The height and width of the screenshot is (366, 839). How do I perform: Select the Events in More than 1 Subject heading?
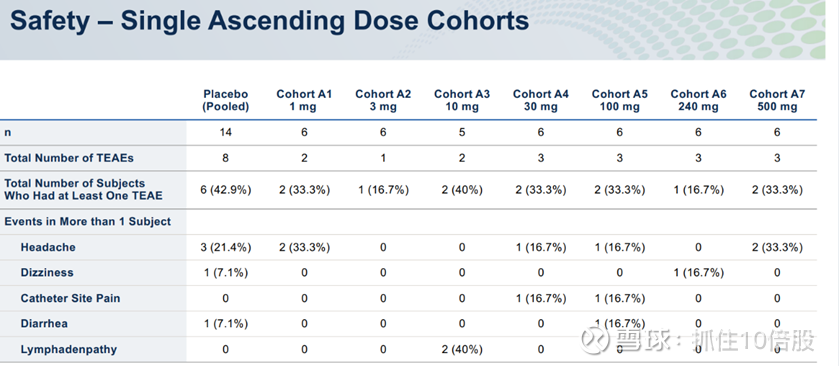tap(88, 222)
